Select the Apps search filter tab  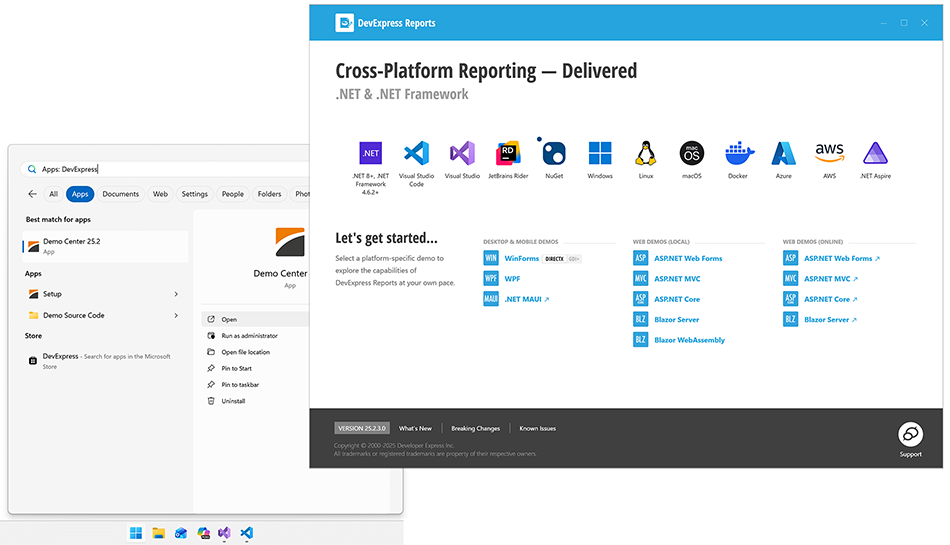(80, 194)
